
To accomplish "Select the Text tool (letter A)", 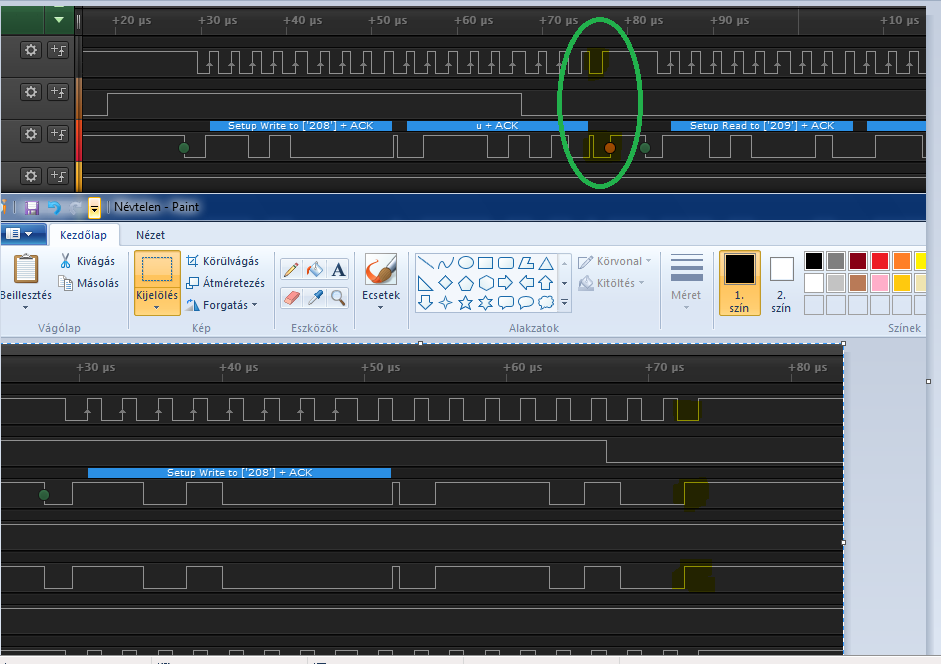I will click(338, 270).
